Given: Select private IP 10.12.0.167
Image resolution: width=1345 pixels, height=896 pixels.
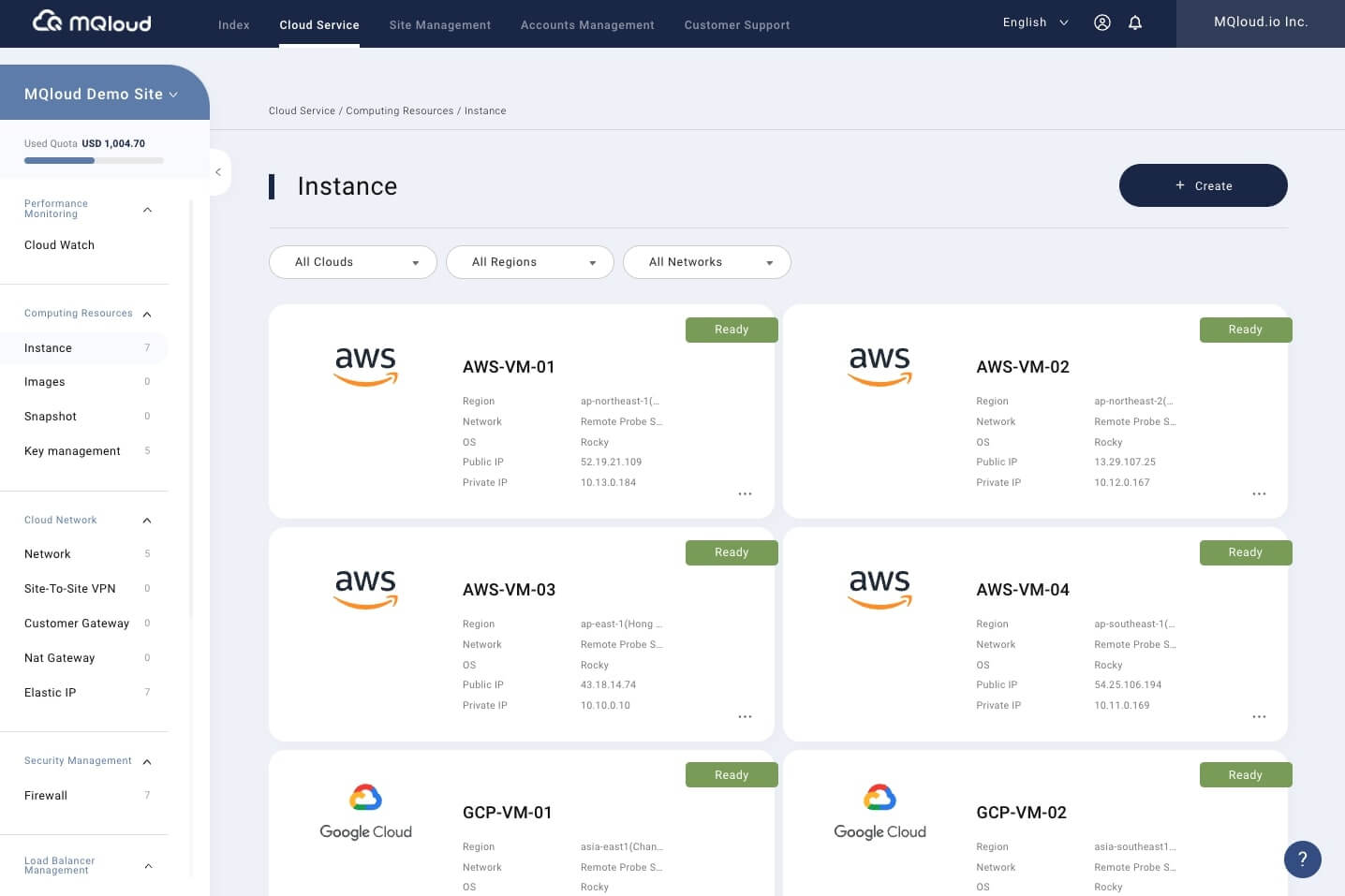Looking at the screenshot, I should 1122,483.
